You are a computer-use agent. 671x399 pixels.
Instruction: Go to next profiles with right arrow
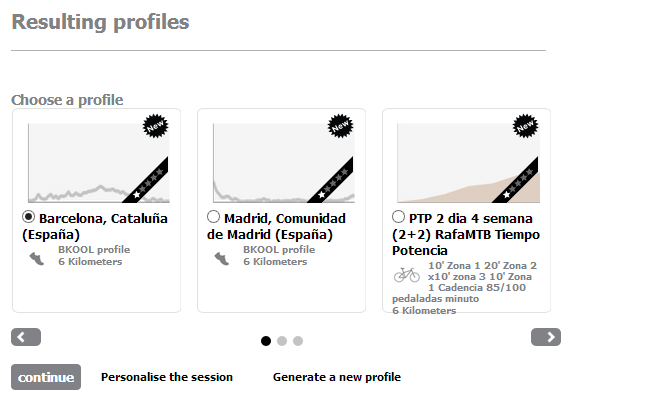point(546,337)
